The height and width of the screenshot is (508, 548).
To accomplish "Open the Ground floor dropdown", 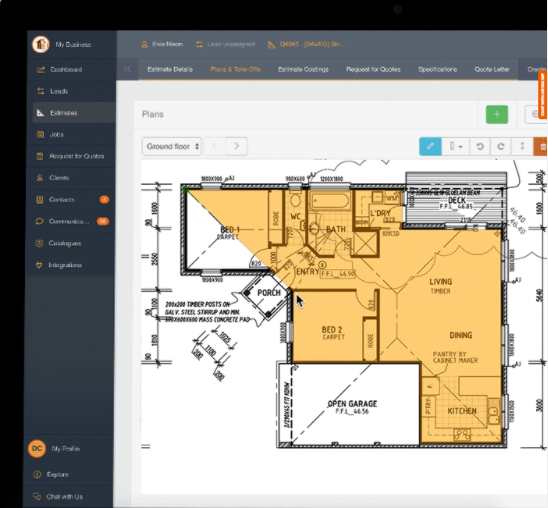I will [171, 146].
